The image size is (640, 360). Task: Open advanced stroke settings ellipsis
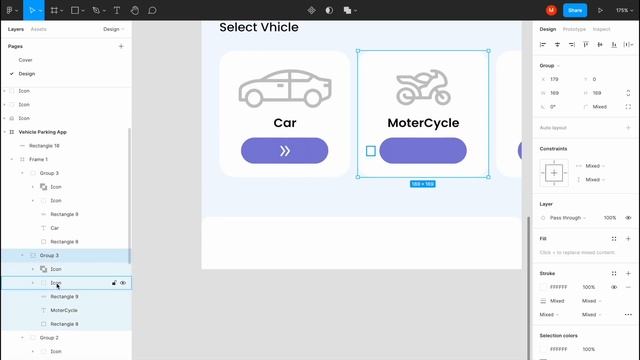tap(628, 315)
